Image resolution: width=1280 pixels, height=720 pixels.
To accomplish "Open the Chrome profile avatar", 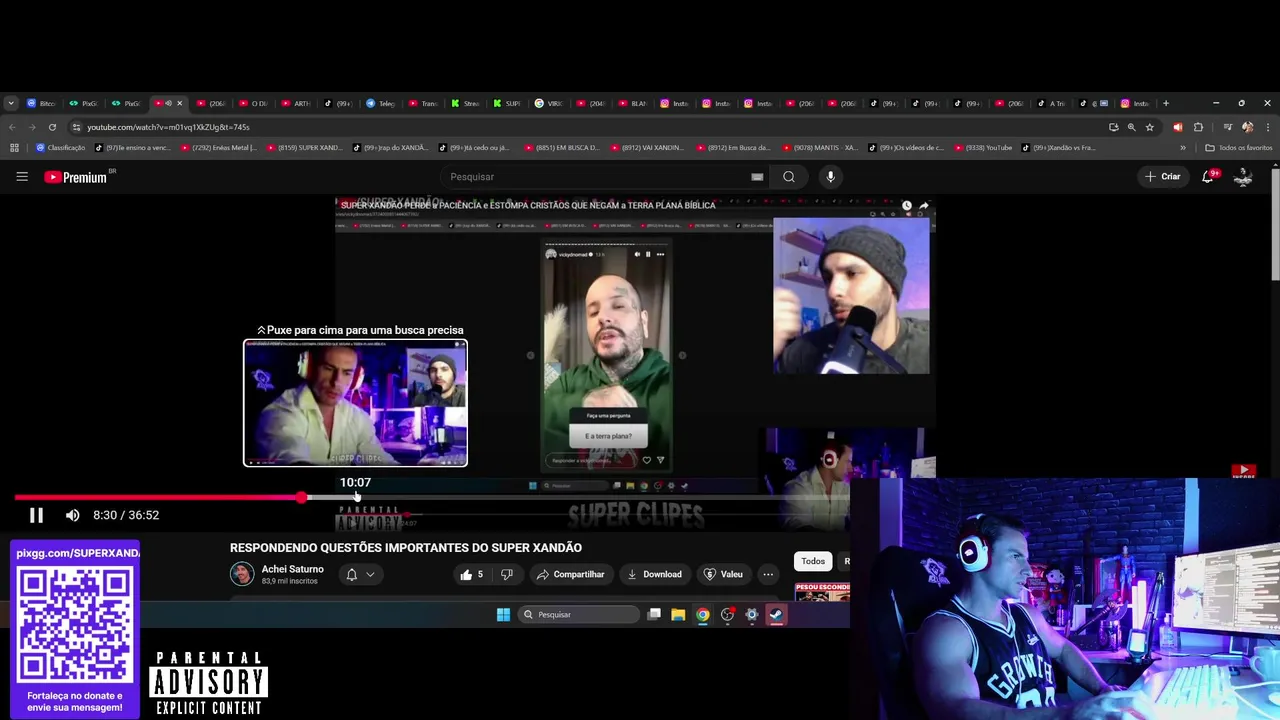I will pos(1247,127).
